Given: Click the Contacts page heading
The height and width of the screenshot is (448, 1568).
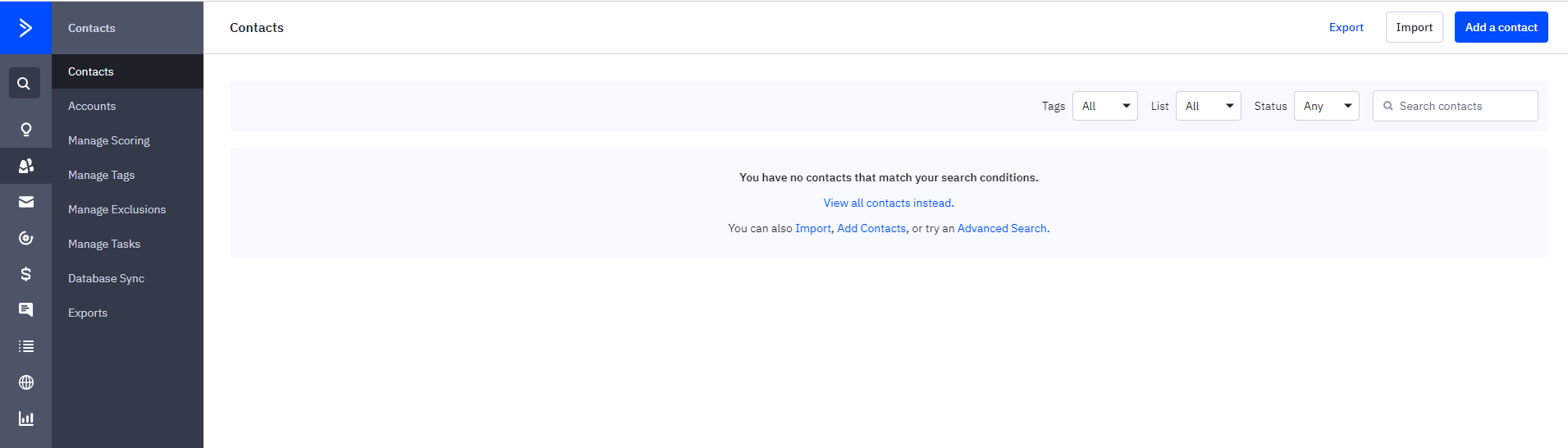Looking at the screenshot, I should pos(257,27).
